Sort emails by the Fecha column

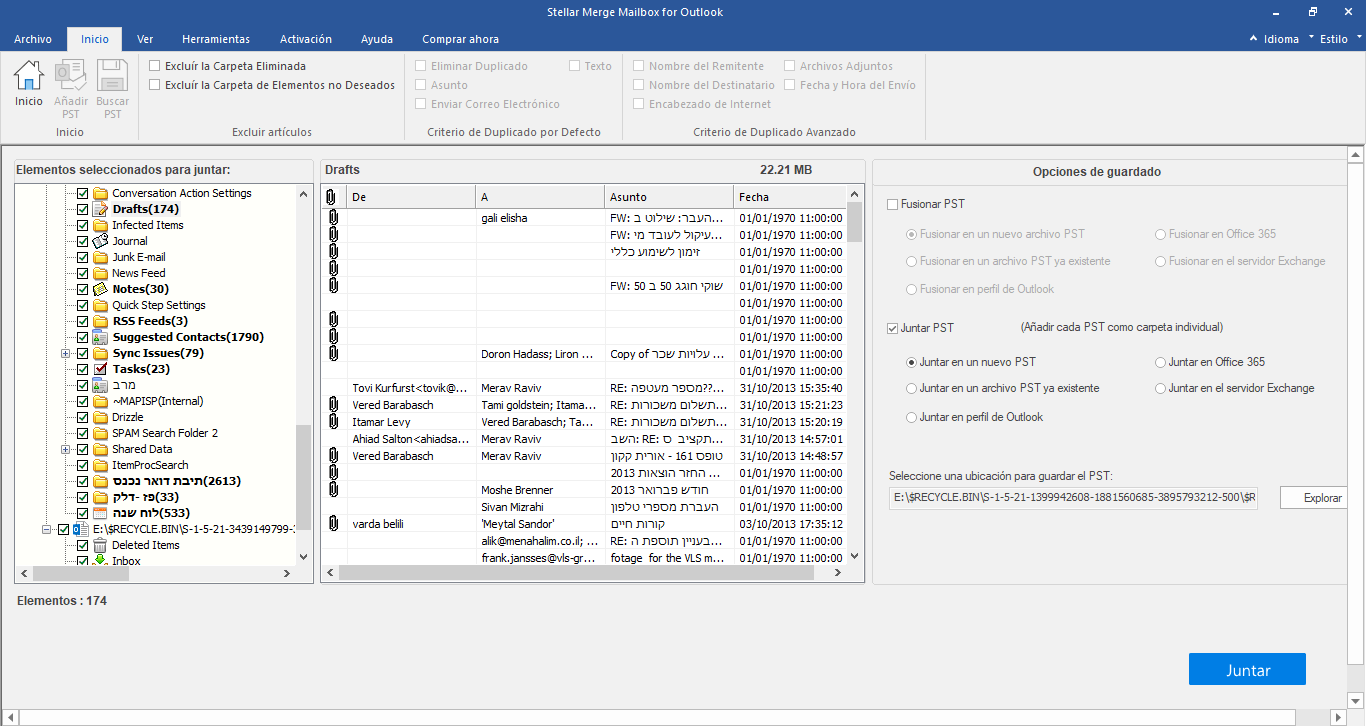click(x=790, y=197)
